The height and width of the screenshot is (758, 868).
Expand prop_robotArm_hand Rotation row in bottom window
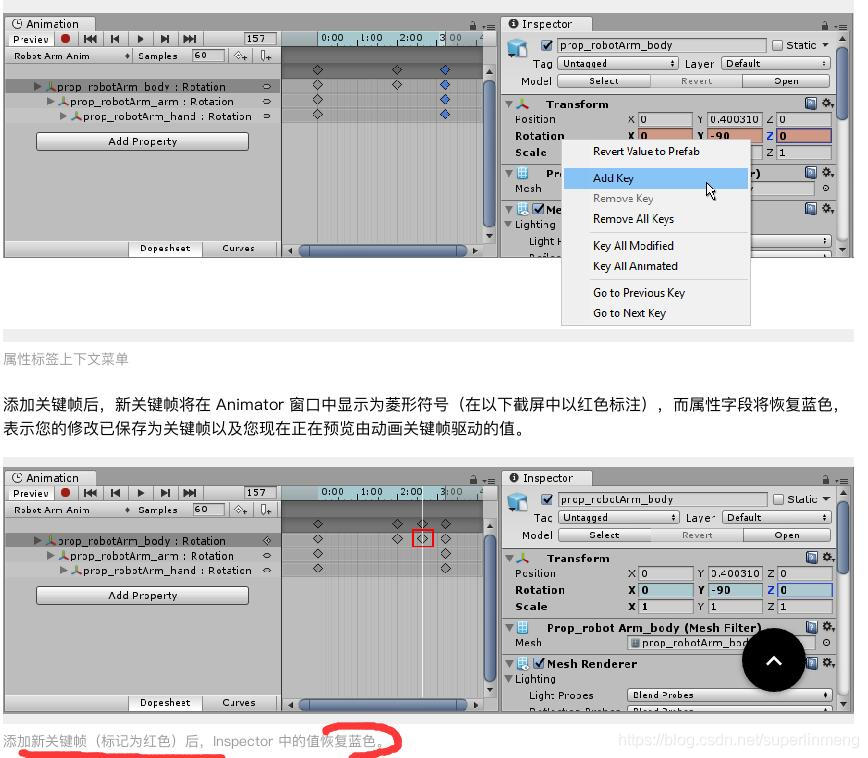[63, 570]
